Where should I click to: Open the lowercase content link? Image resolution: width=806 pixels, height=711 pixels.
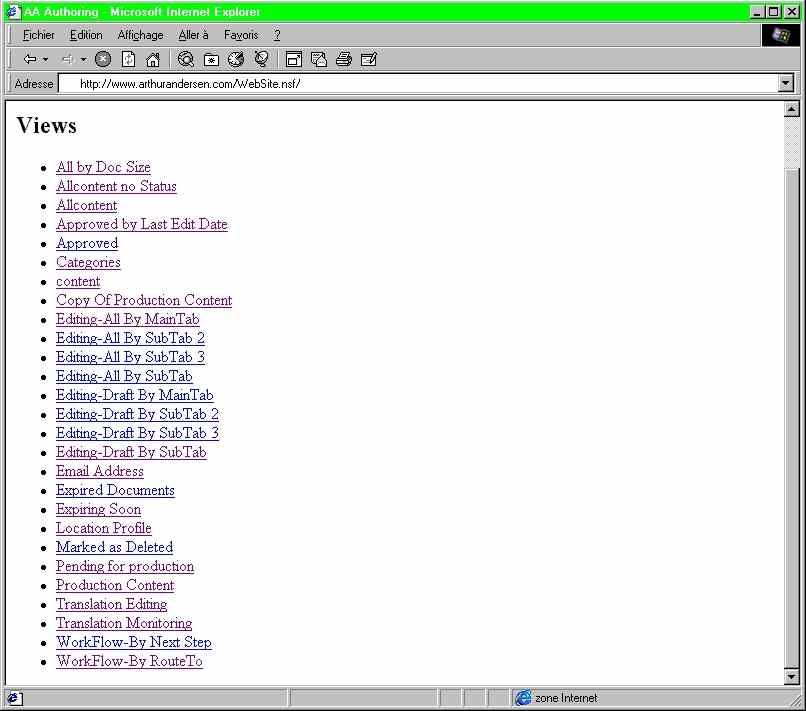click(x=78, y=281)
